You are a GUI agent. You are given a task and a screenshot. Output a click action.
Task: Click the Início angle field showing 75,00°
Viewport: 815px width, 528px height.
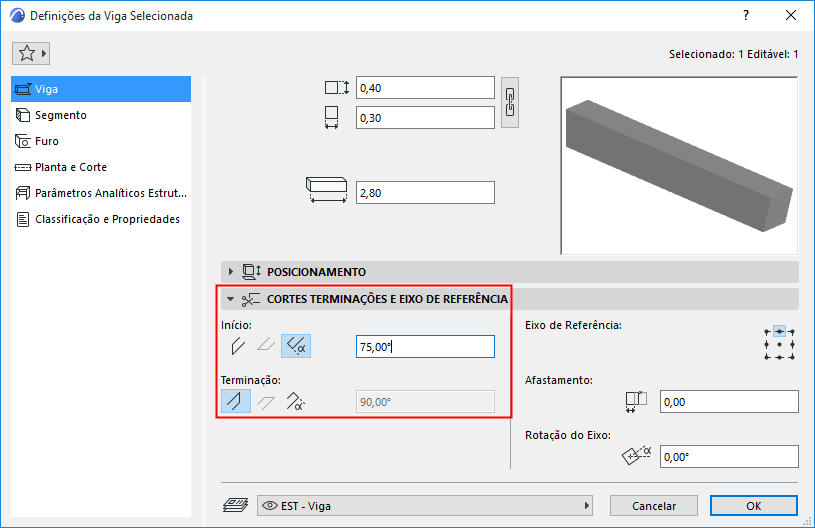coord(425,347)
